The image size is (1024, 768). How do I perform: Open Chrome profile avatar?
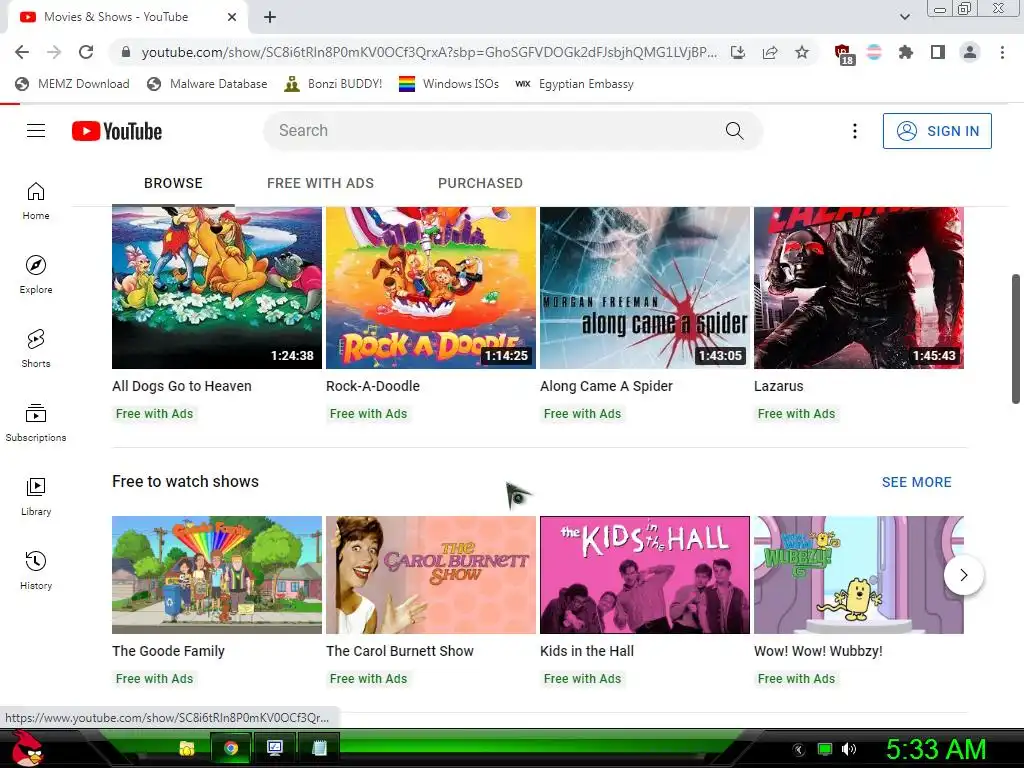970,52
